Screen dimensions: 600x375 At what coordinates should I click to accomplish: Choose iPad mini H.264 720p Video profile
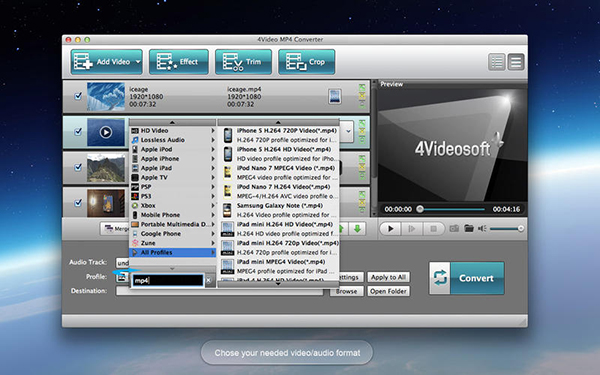pos(279,248)
